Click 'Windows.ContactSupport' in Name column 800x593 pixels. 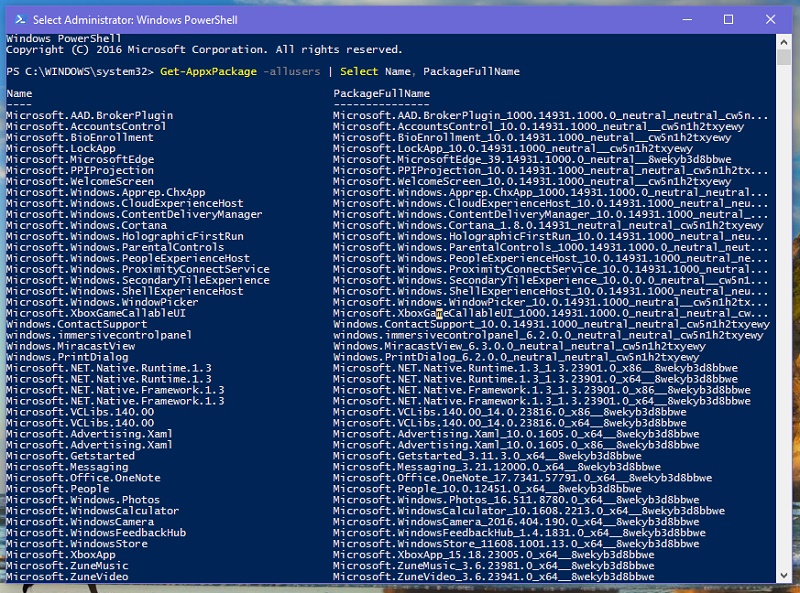coord(77,324)
